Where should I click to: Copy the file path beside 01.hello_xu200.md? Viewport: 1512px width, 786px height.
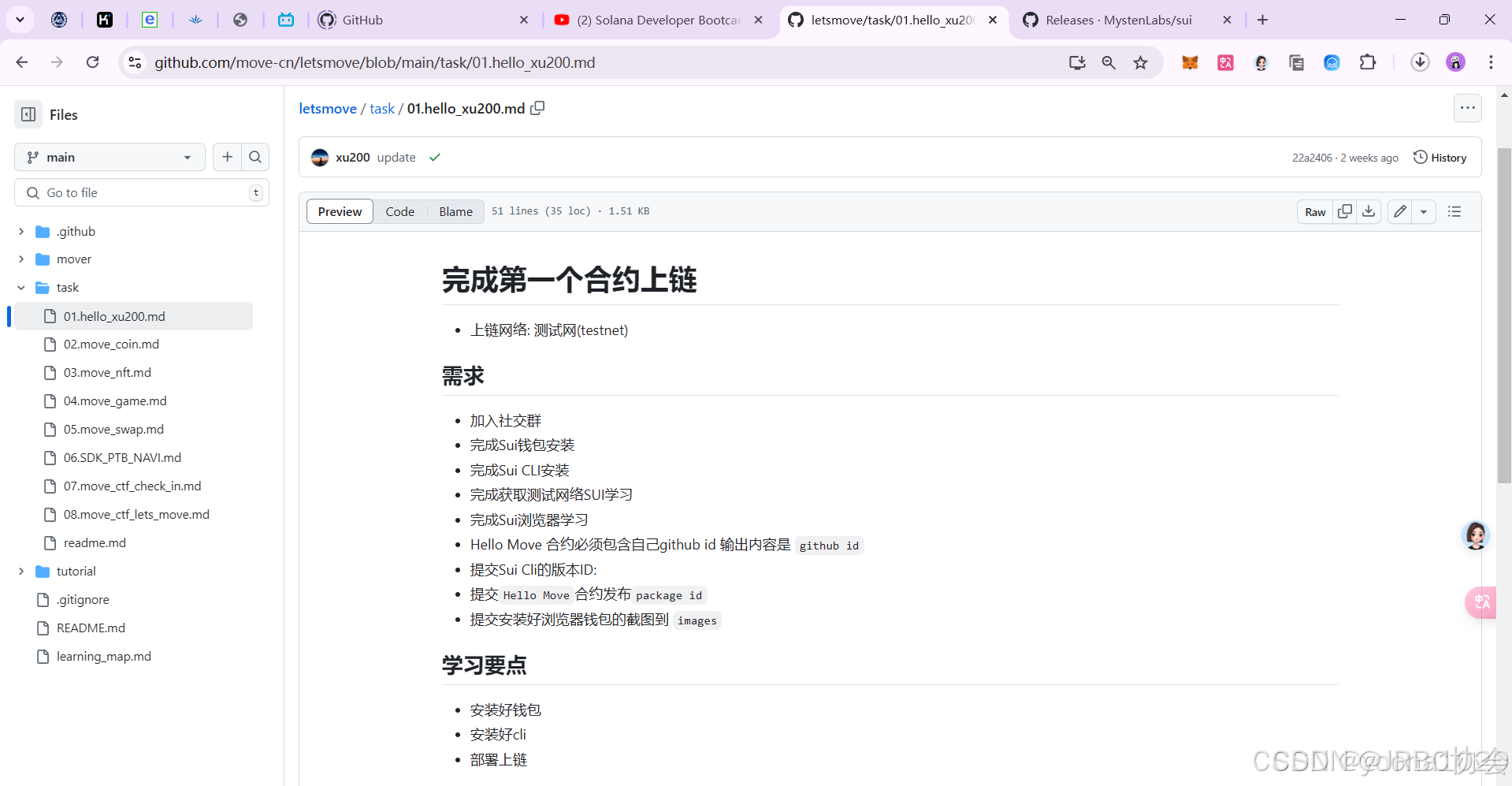[538, 108]
